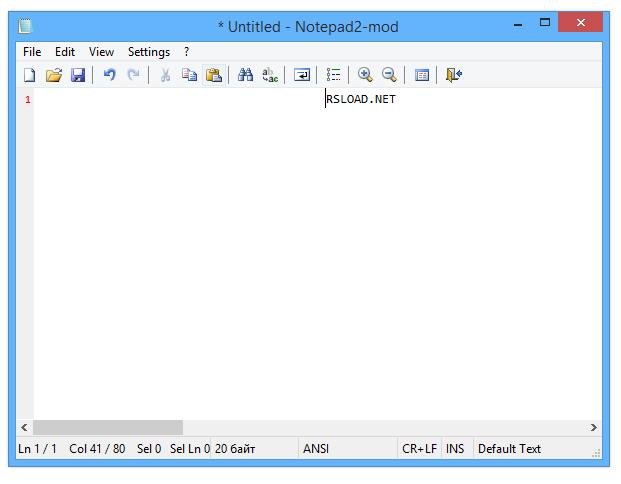Image resolution: width=621 pixels, height=484 pixels.
Task: Zoom in with the magnifier plus icon
Action: pyautogui.click(x=365, y=75)
